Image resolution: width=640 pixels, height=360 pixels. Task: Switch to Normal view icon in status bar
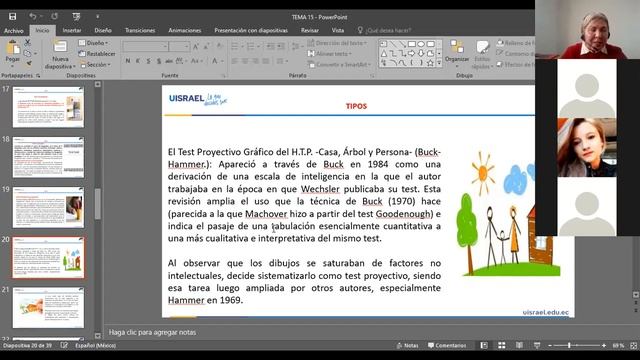coord(484,345)
